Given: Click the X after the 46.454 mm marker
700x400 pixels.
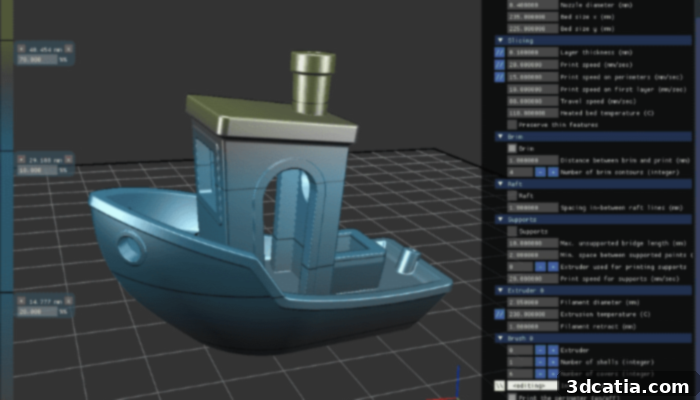Looking at the screenshot, I should point(68,49).
